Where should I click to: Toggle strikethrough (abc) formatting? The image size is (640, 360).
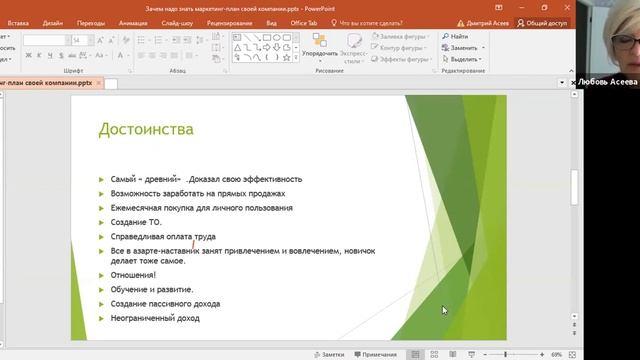pos(72,55)
